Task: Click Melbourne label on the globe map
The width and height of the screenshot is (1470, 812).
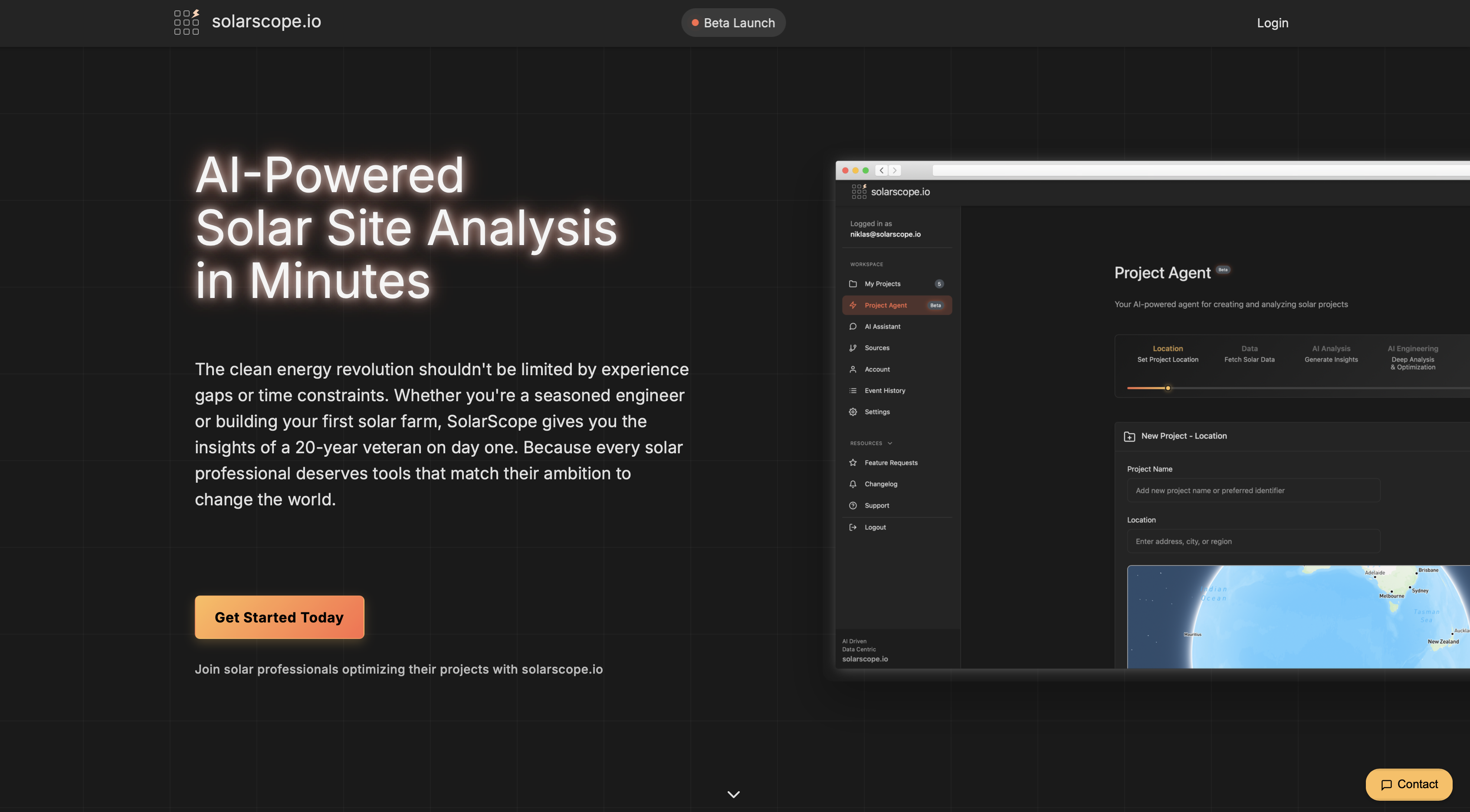Action: [x=1391, y=596]
